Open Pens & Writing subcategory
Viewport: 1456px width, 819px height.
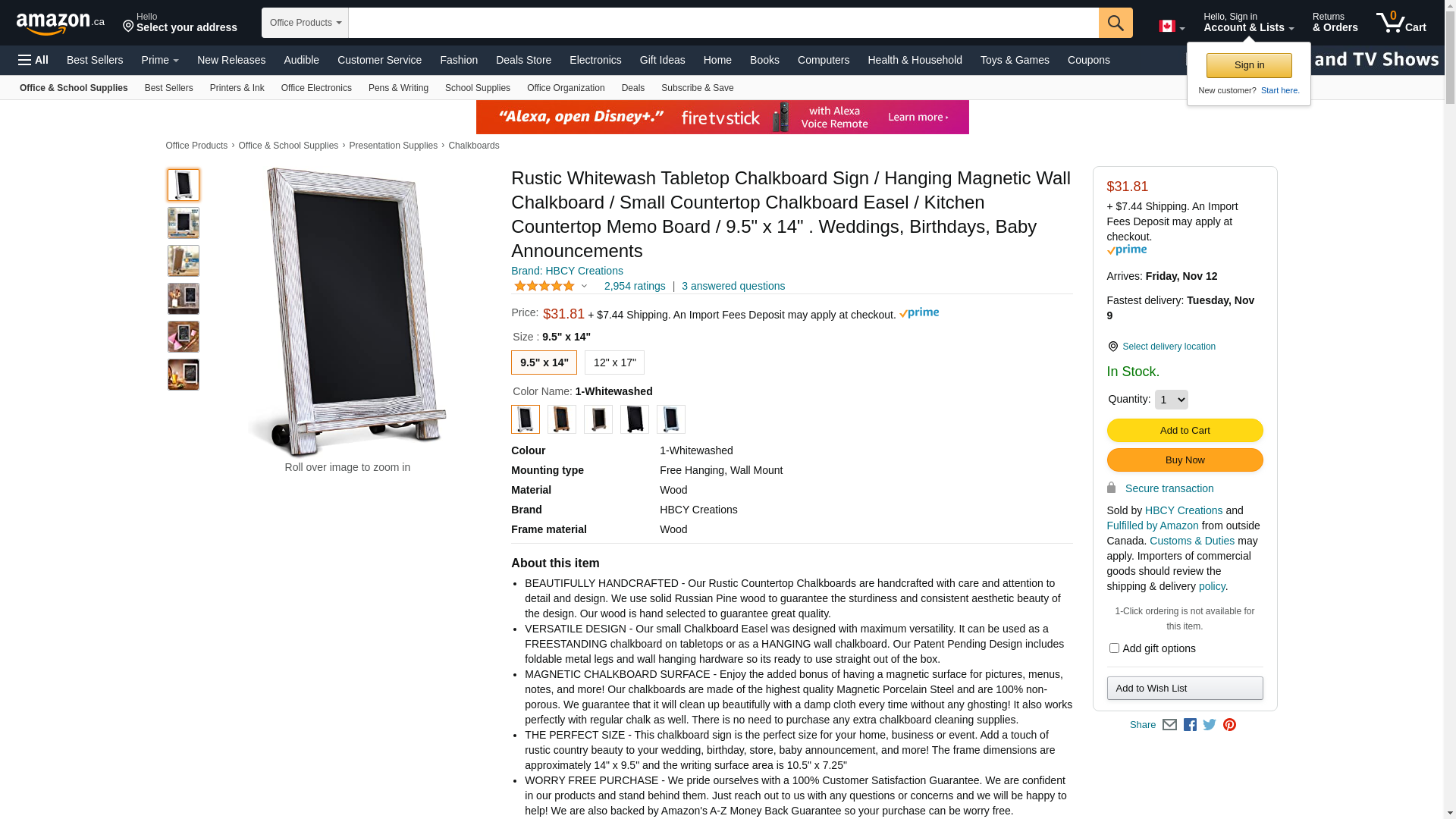[398, 88]
